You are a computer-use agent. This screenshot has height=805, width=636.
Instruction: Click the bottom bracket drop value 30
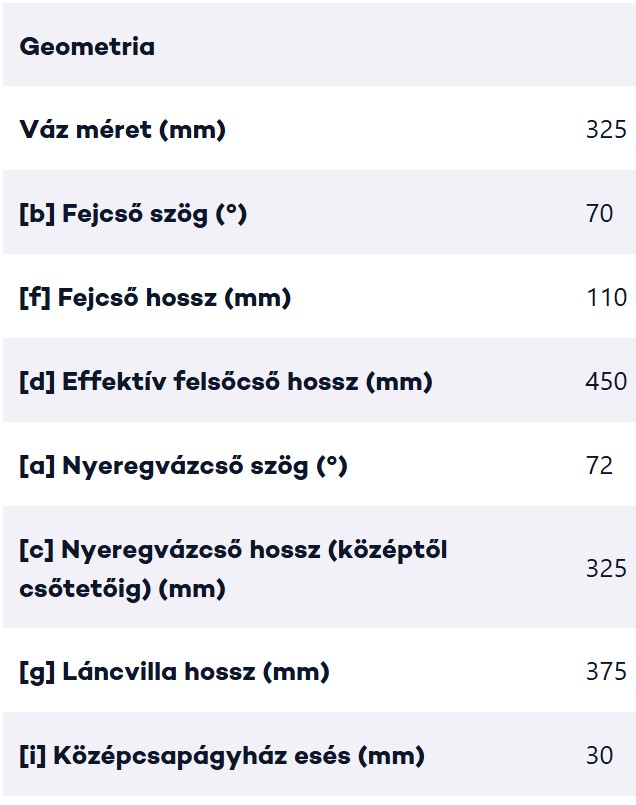click(600, 756)
